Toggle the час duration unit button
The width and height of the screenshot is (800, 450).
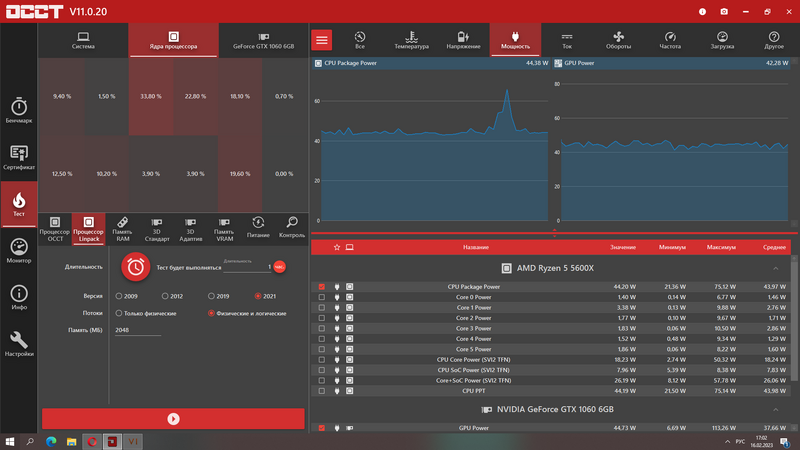click(280, 266)
